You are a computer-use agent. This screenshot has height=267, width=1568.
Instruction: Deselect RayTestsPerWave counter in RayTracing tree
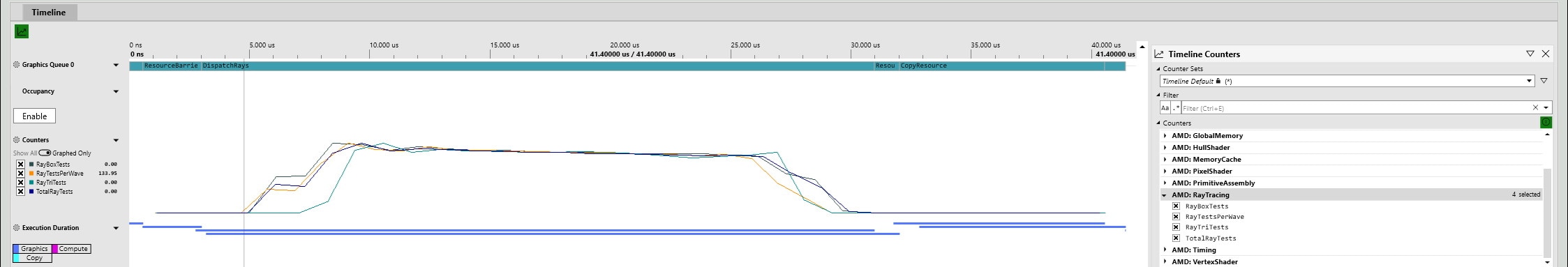point(1176,217)
